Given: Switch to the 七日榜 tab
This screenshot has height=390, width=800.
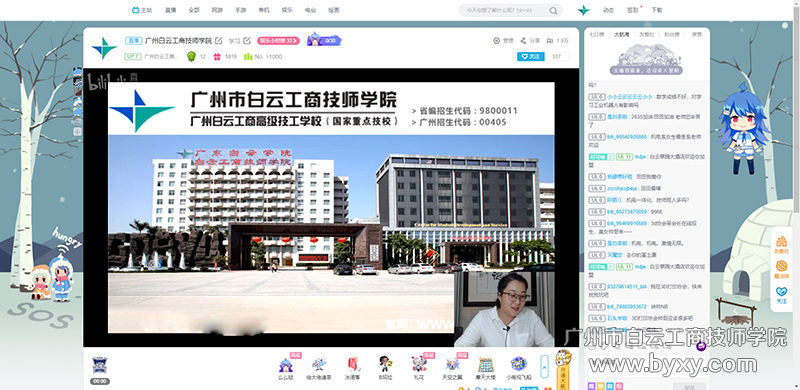Looking at the screenshot, I should (596, 35).
